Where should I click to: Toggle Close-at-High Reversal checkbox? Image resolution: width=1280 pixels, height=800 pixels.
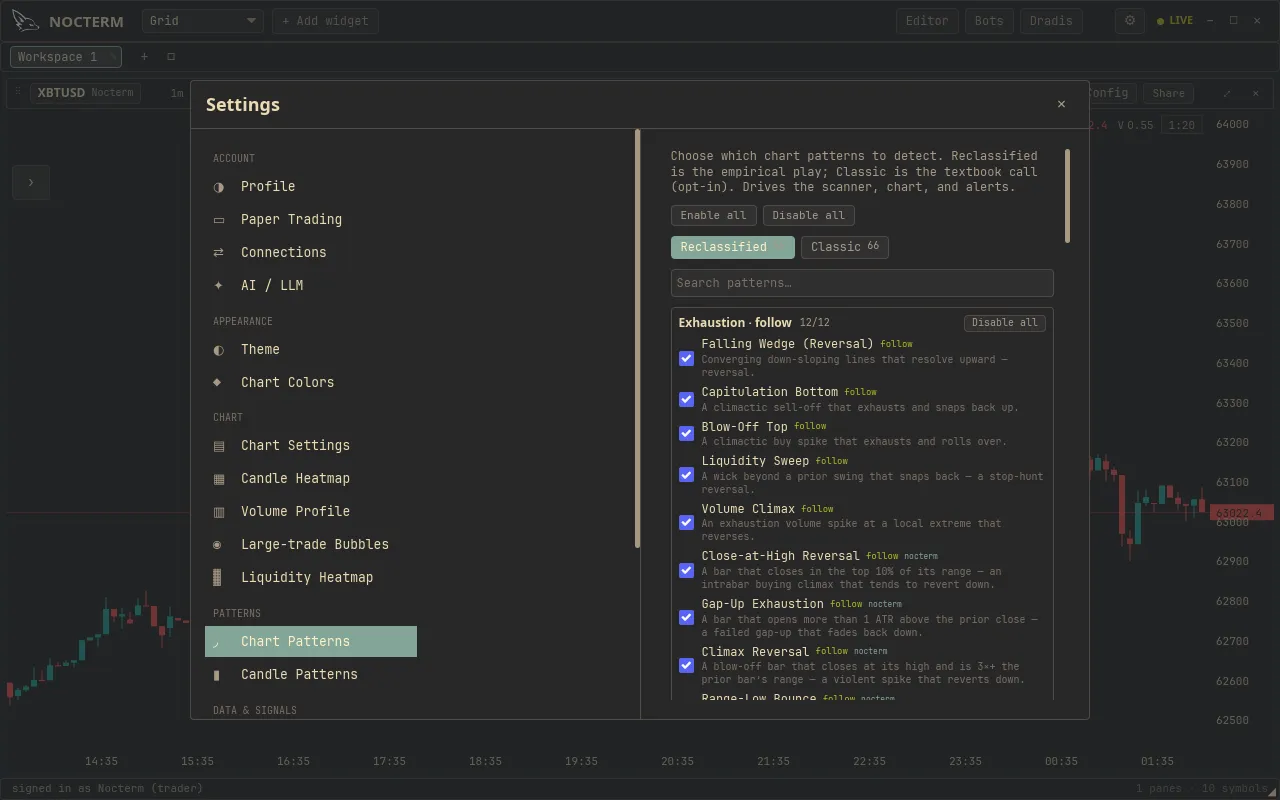pos(686,570)
